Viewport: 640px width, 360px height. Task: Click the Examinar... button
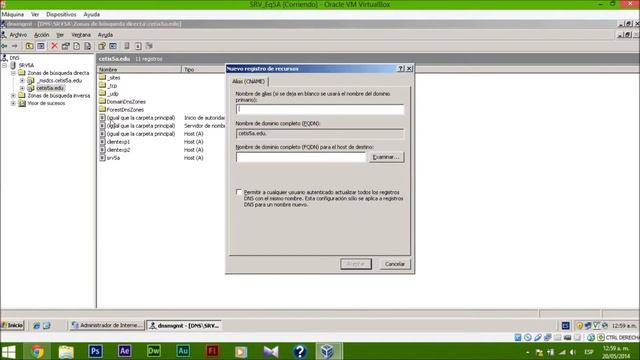[386, 157]
